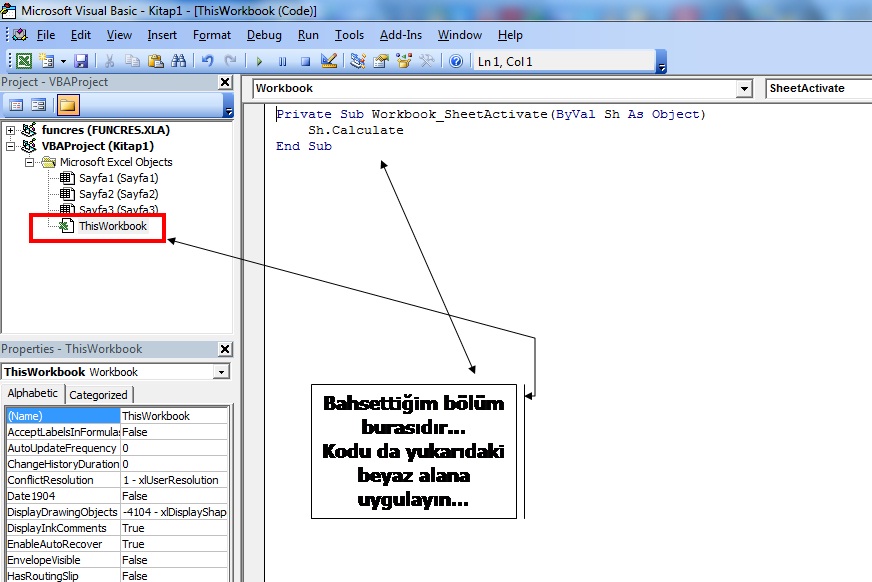This screenshot has width=872, height=582.
Task: Open Project Explorer toolbar icon
Action: coord(358,61)
